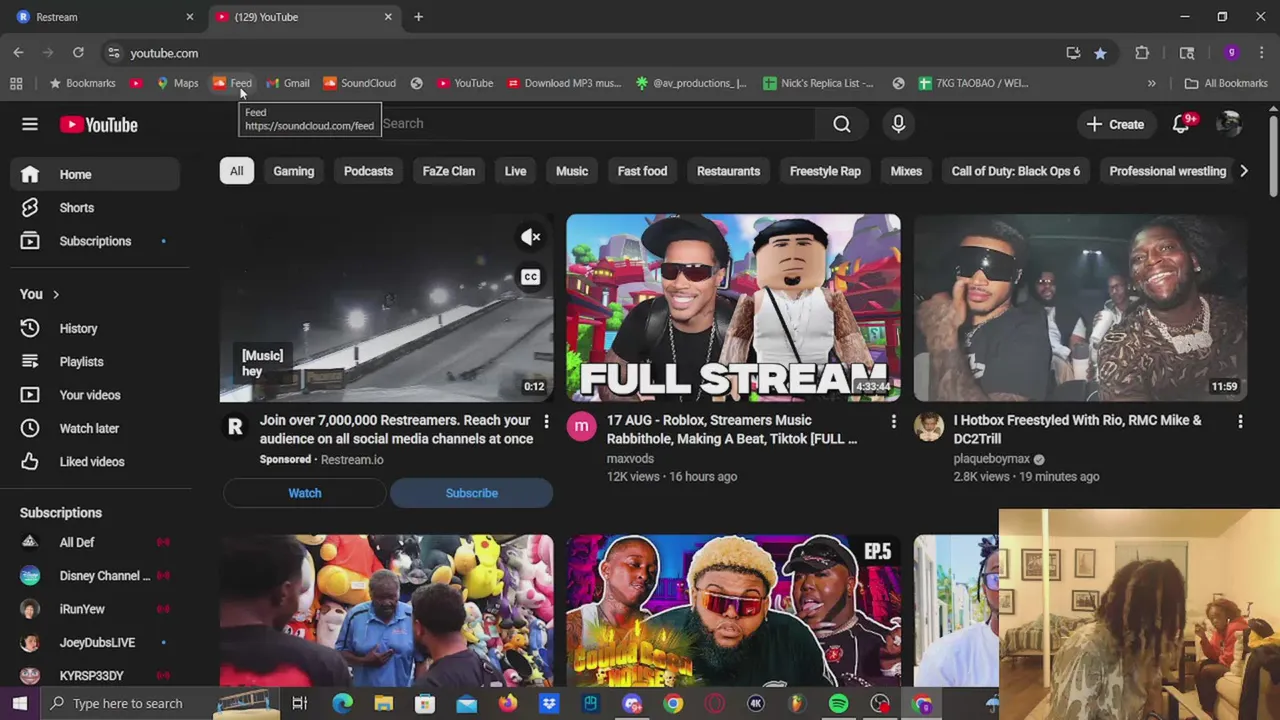
Task: Open the All Bookmarks folder
Action: [x=1226, y=83]
